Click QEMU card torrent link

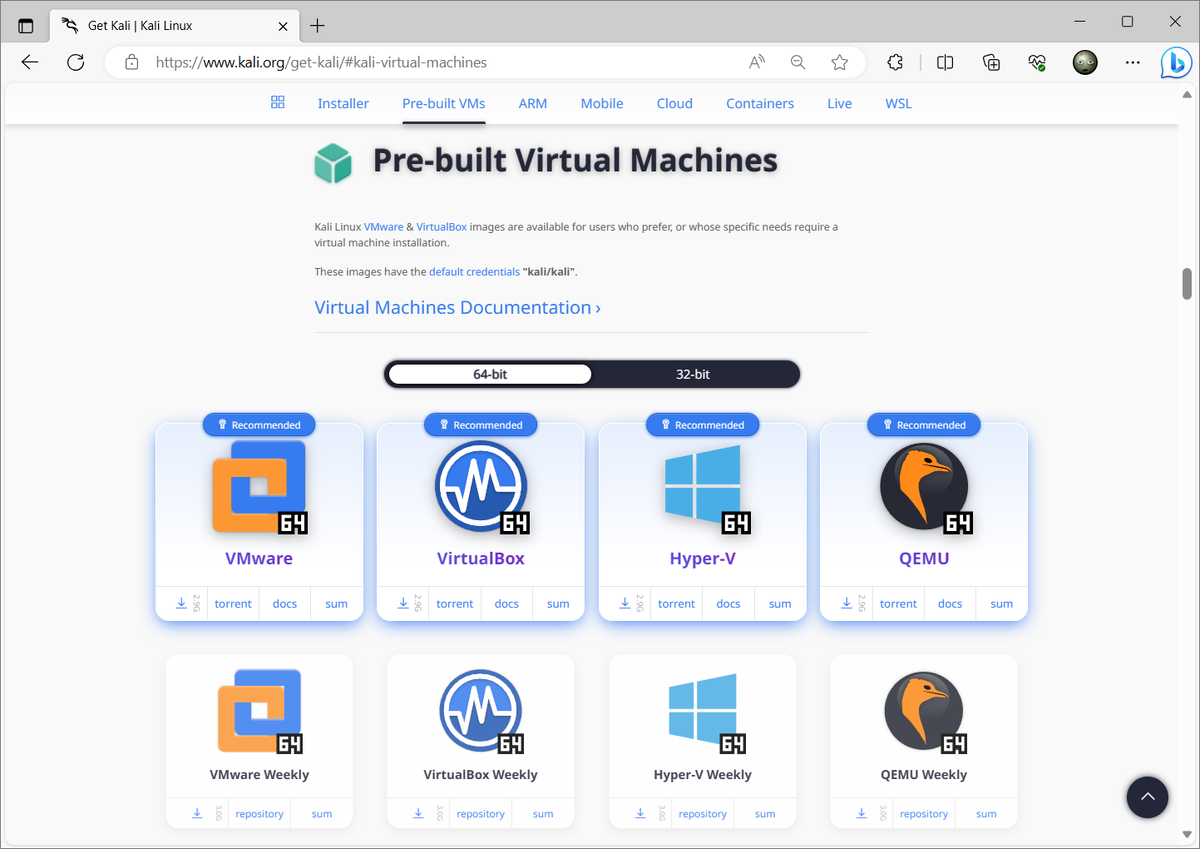pyautogui.click(x=899, y=603)
